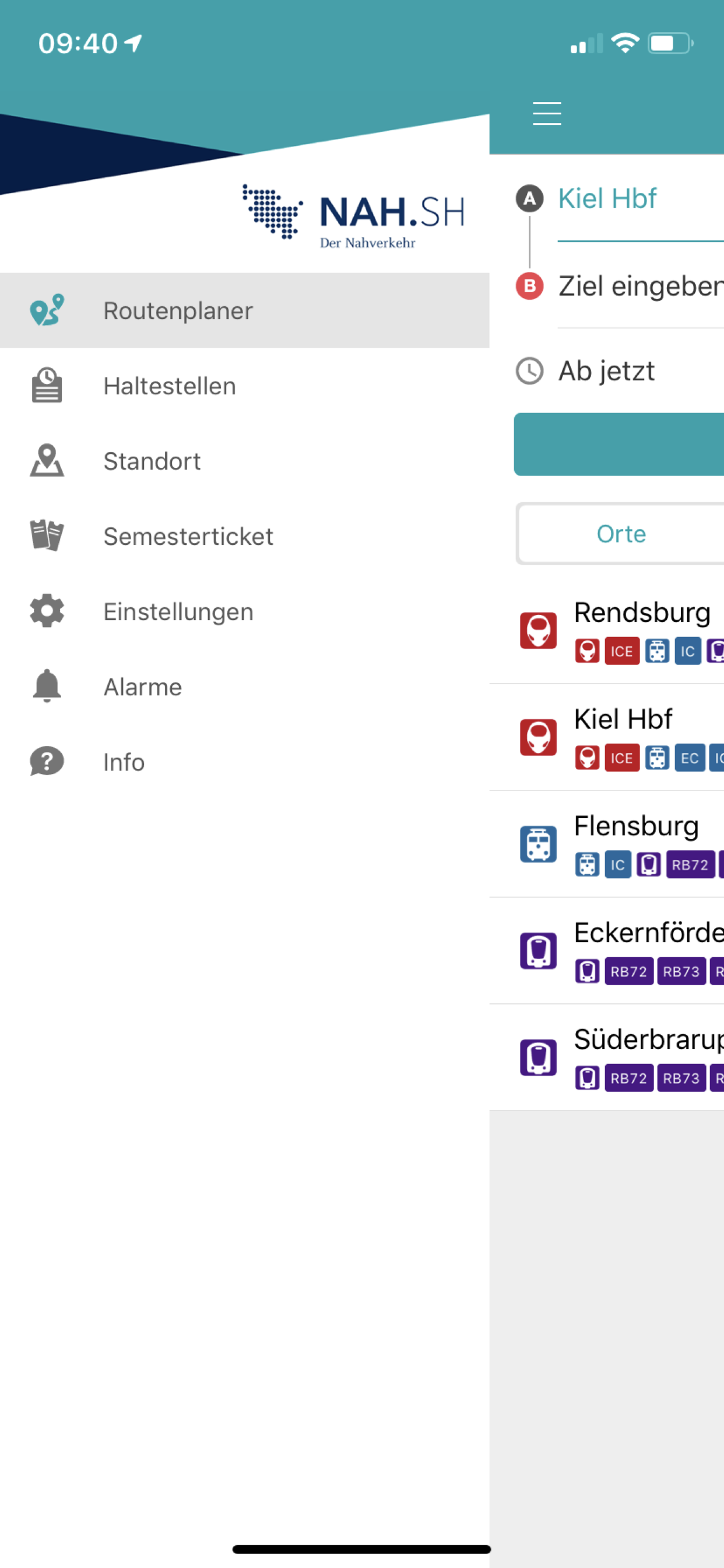The height and width of the screenshot is (1568, 724).
Task: Select the Standort map pin icon
Action: pos(47,460)
